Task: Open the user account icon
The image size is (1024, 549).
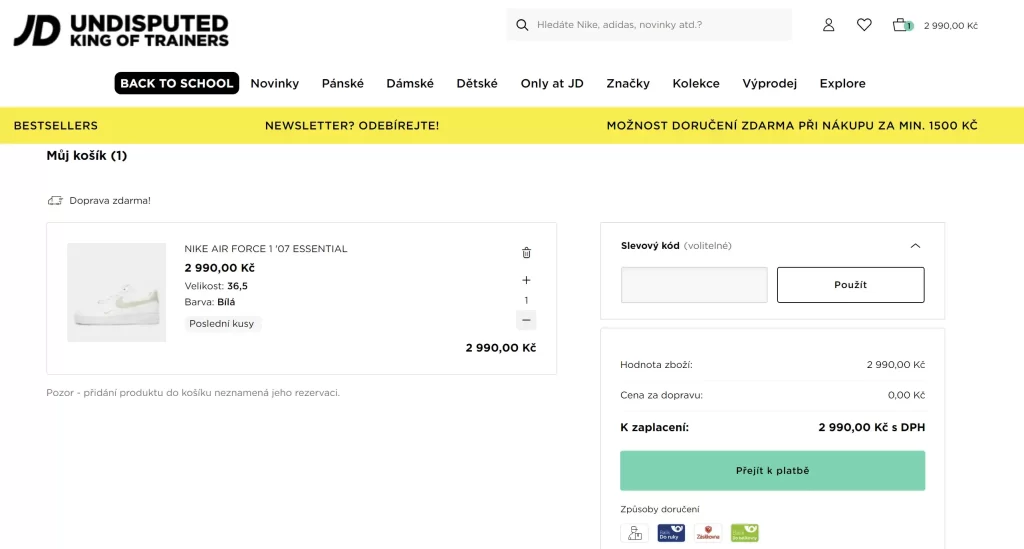Action: click(x=828, y=25)
